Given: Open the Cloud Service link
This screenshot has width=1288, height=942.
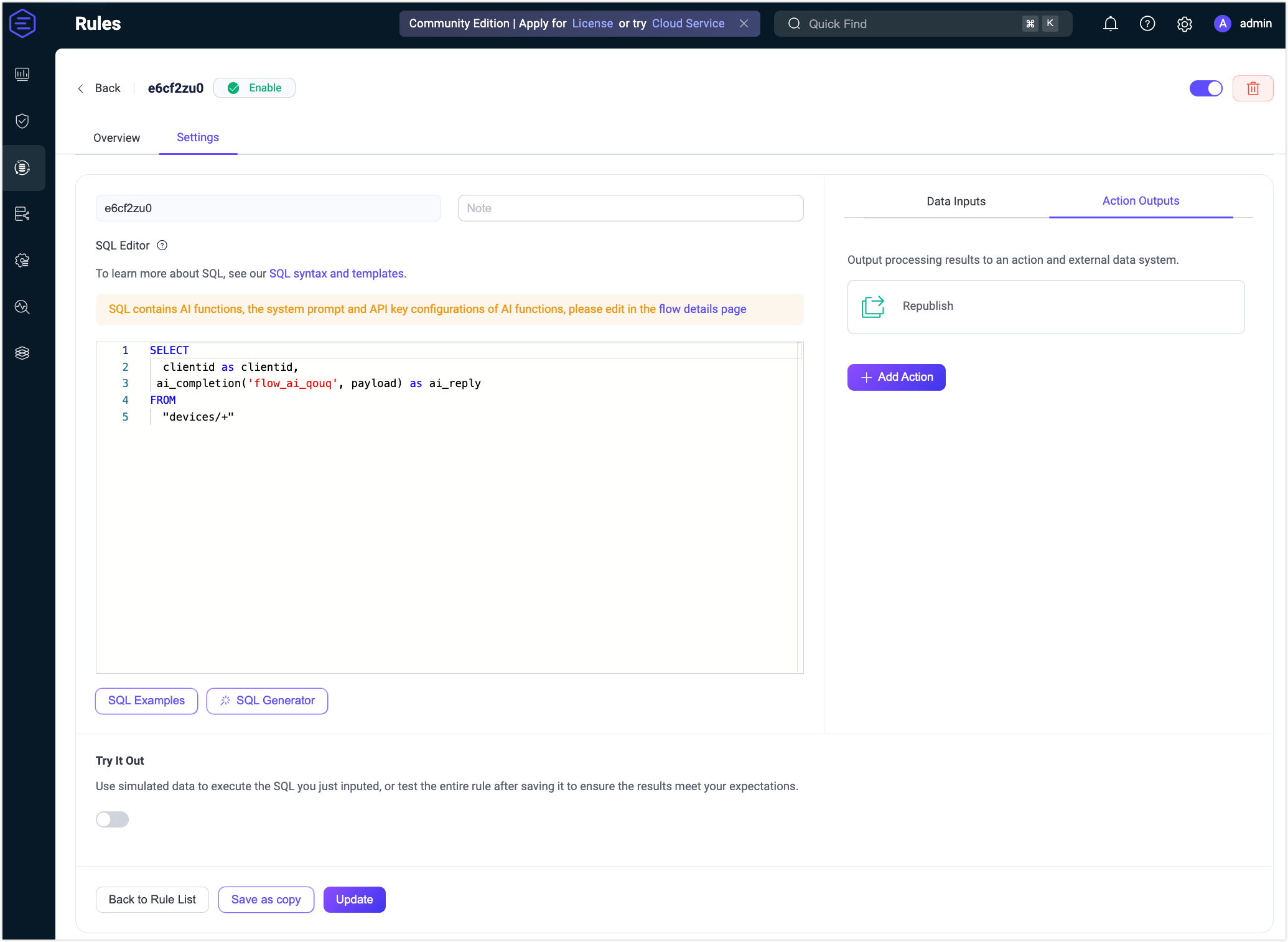Looking at the screenshot, I should click(x=688, y=24).
